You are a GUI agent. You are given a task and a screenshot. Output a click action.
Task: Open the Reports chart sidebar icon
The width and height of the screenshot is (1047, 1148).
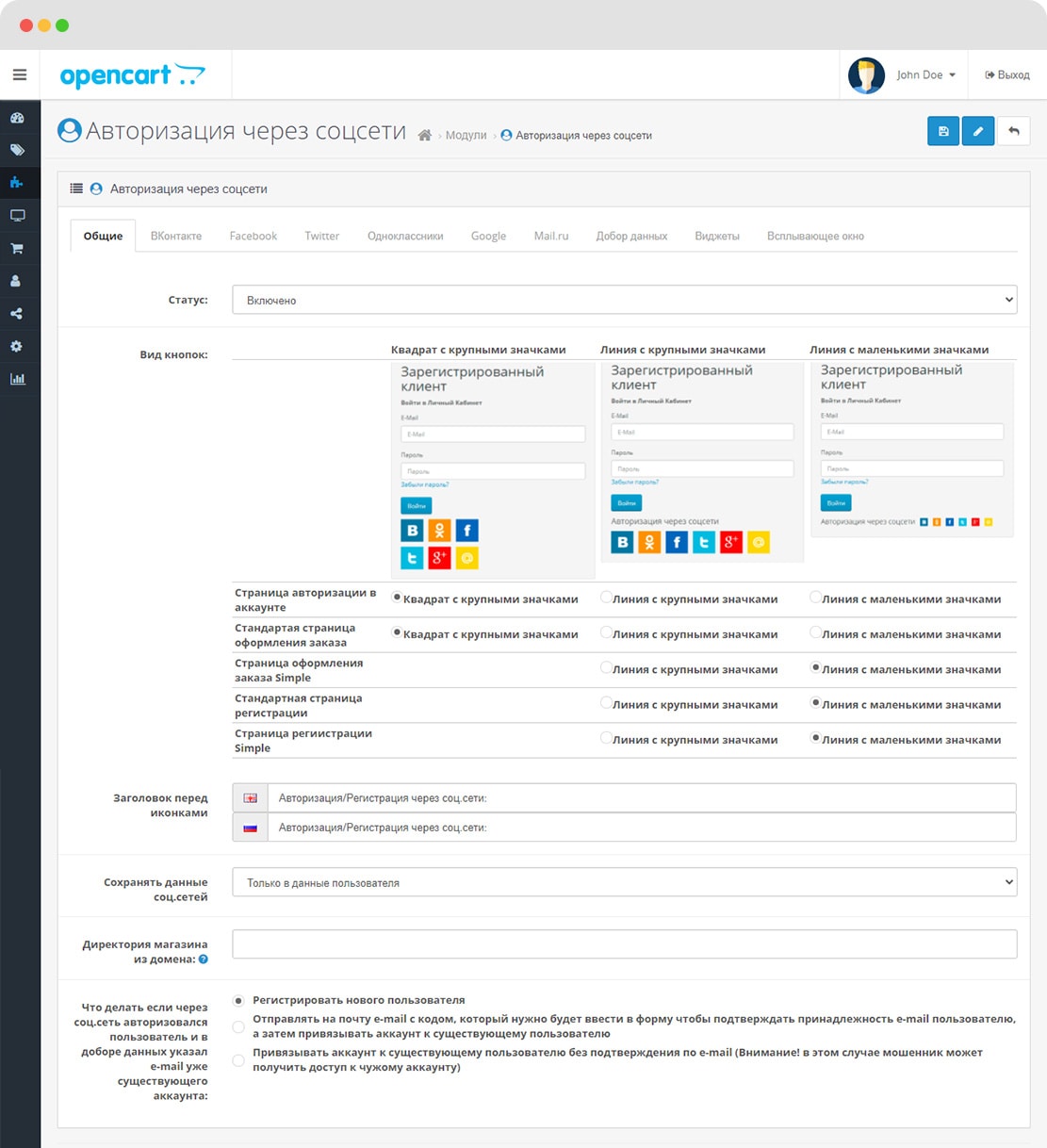pyautogui.click(x=17, y=379)
